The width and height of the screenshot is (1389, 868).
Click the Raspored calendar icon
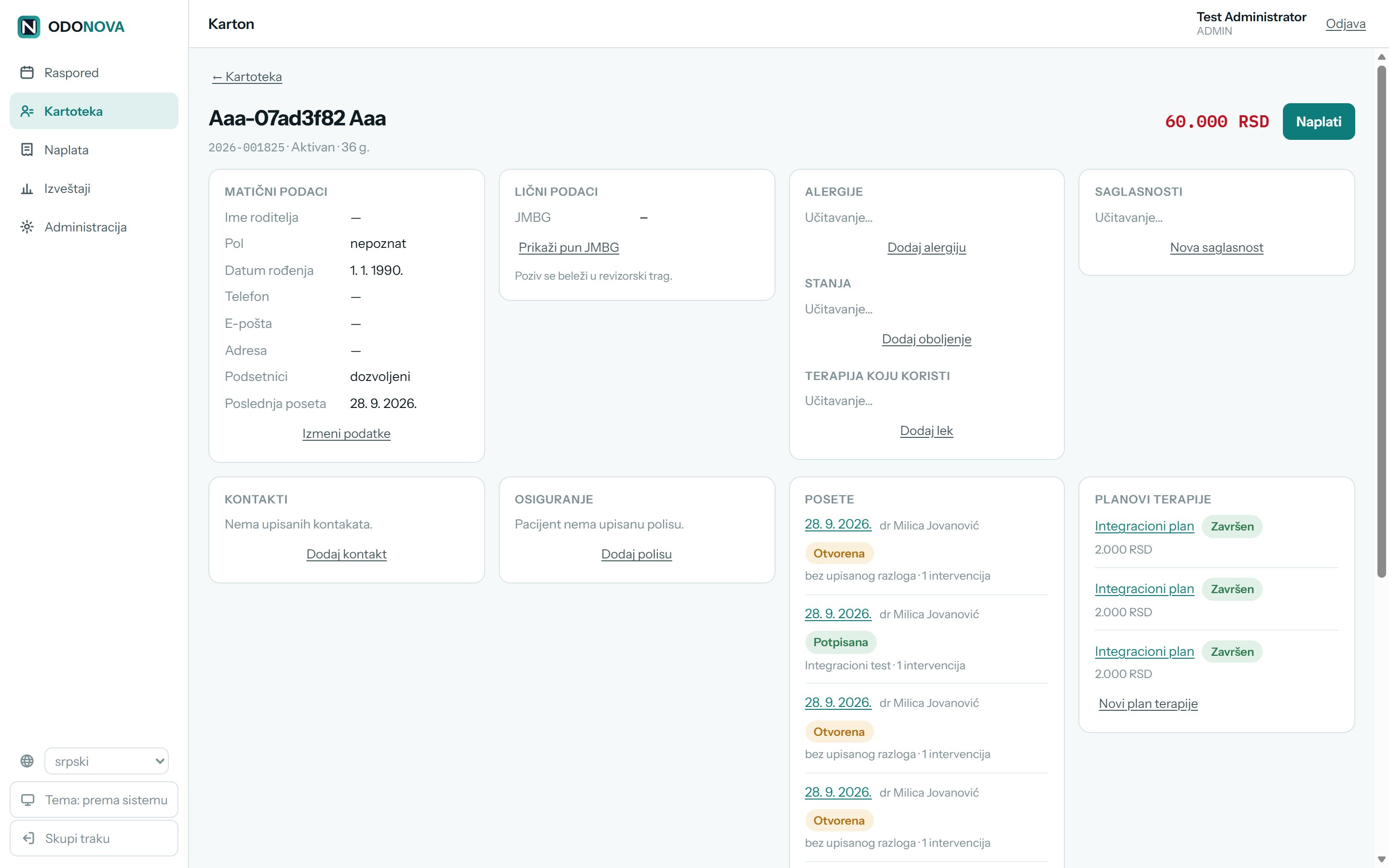27,72
